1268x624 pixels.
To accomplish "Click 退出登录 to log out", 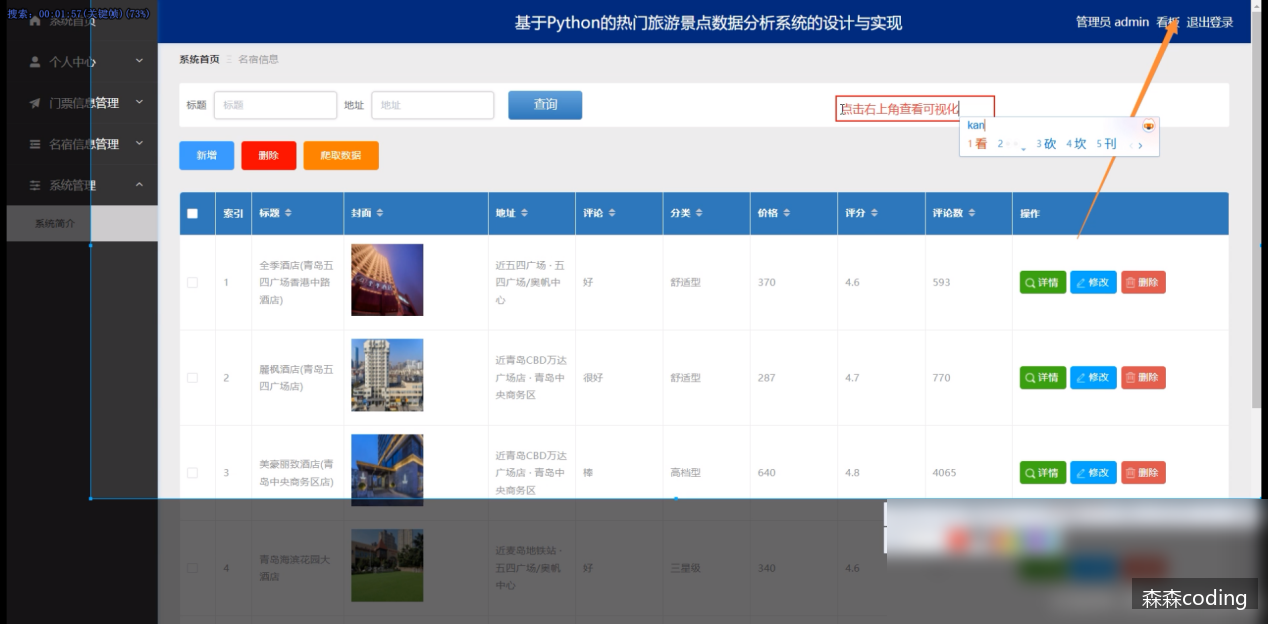I will [1210, 22].
